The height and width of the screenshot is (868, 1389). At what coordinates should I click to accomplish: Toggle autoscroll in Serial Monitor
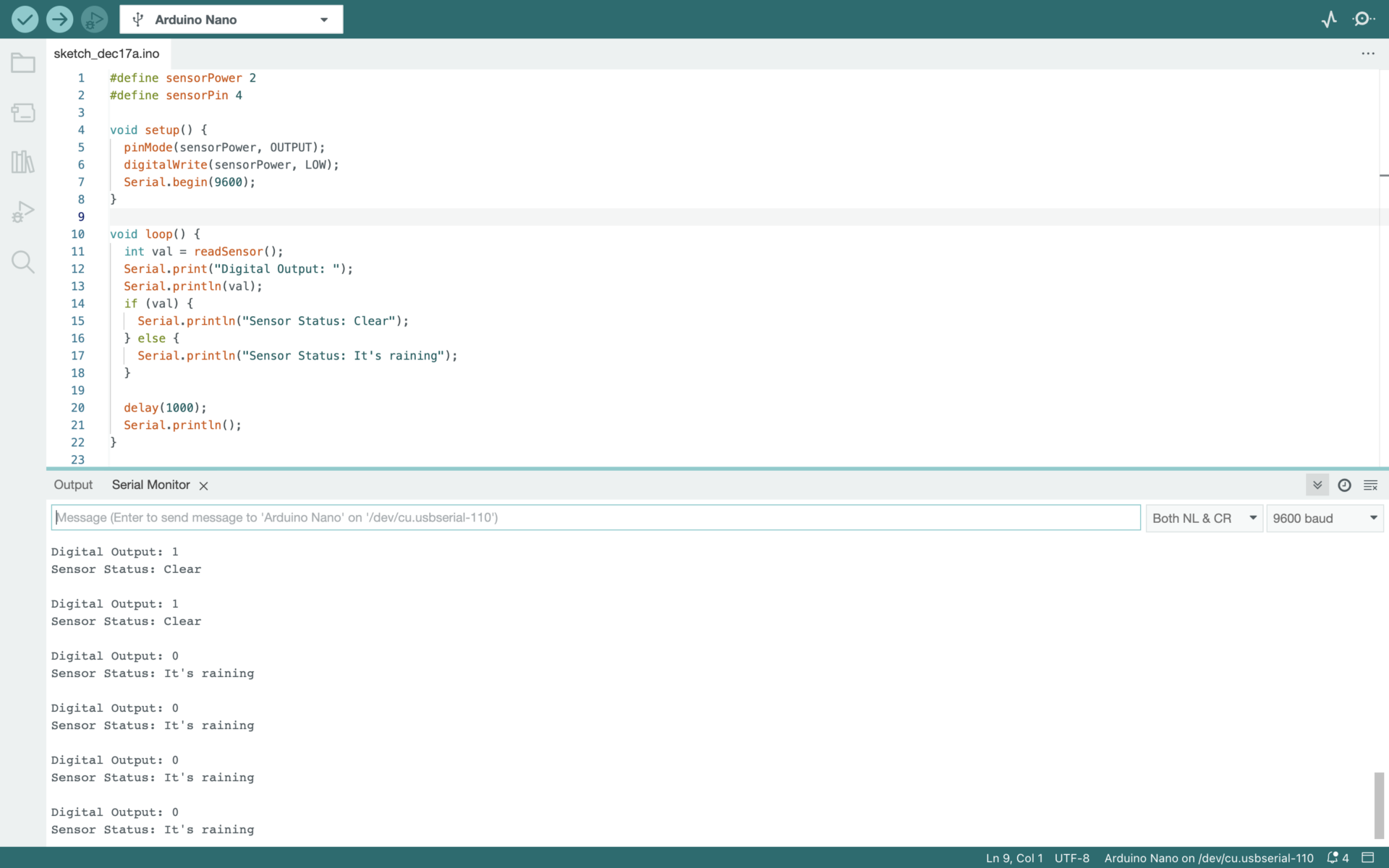pos(1317,485)
